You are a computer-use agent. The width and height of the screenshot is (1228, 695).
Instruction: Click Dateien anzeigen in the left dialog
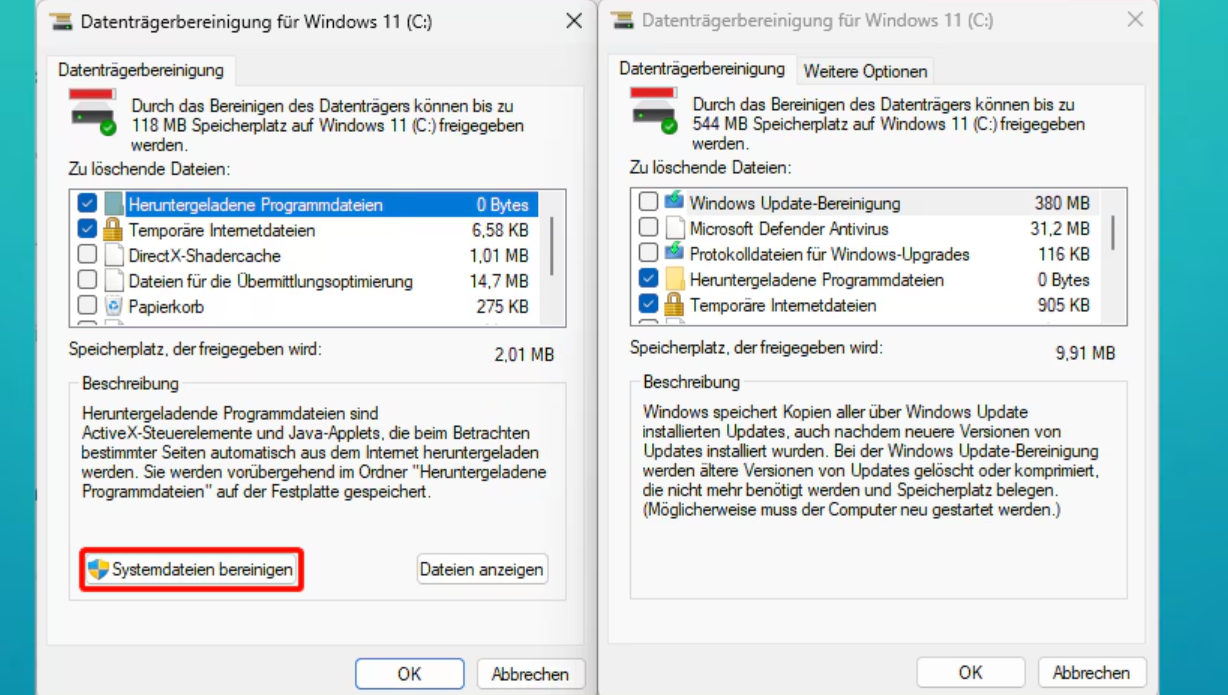482,569
